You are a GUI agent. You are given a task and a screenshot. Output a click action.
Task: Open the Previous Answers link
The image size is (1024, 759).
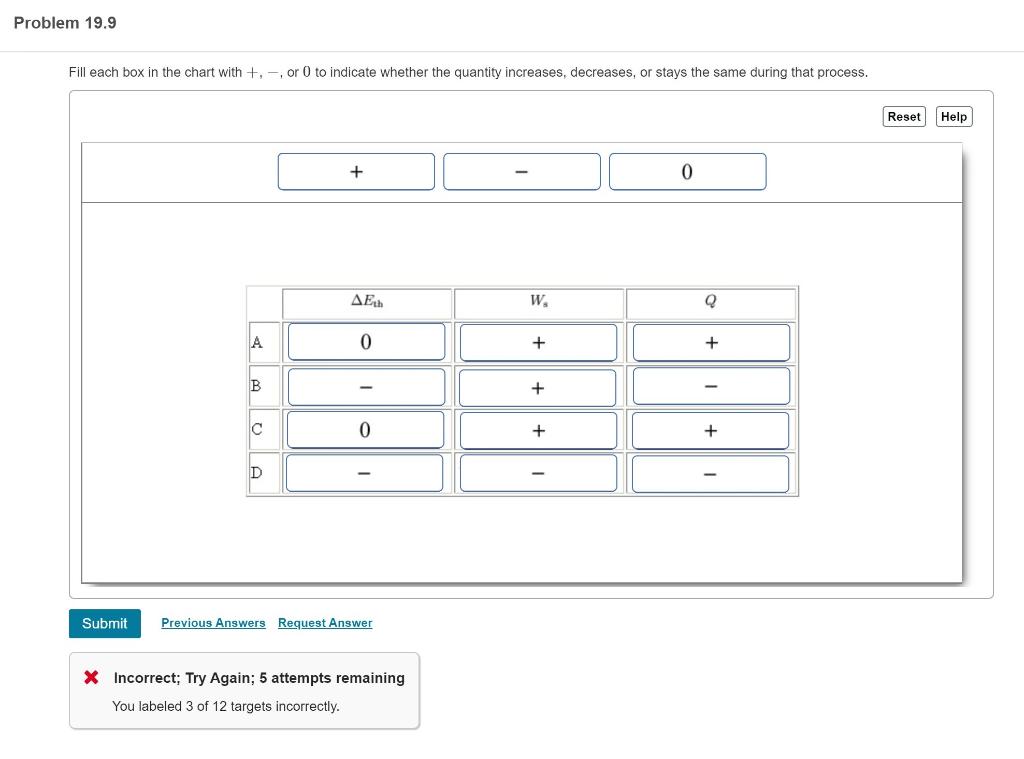click(x=213, y=623)
